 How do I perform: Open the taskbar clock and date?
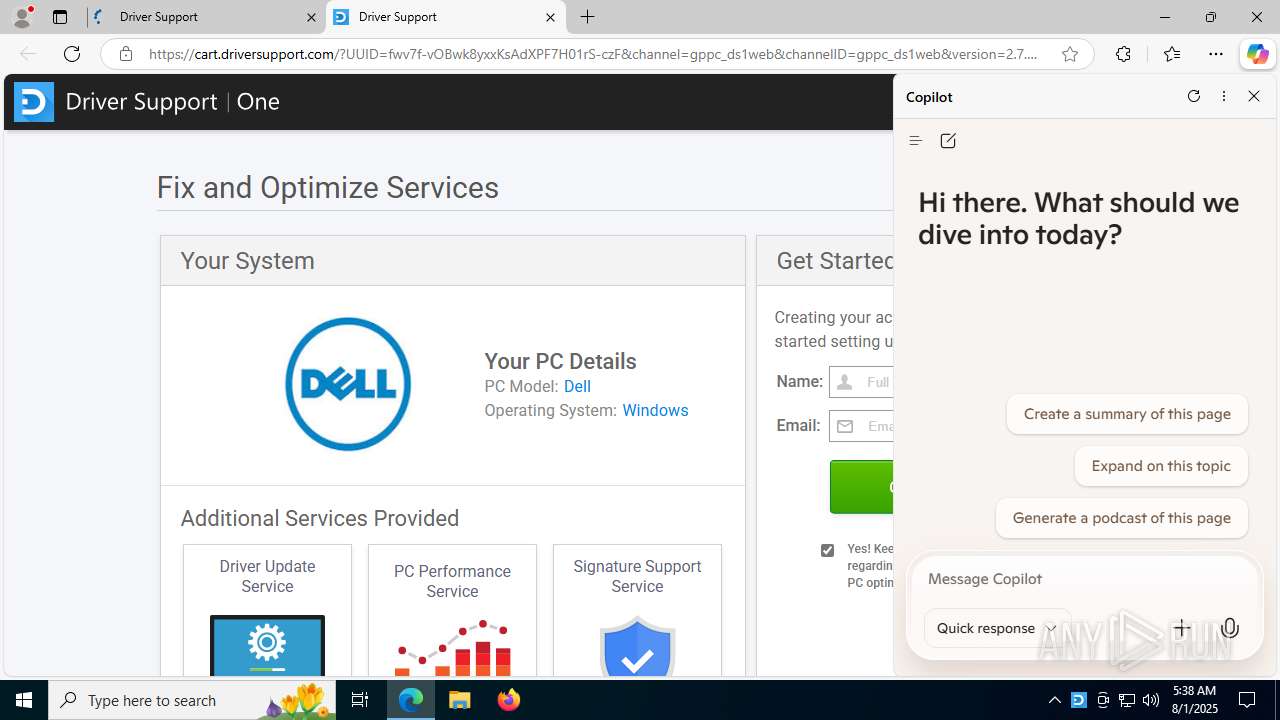click(x=1194, y=700)
